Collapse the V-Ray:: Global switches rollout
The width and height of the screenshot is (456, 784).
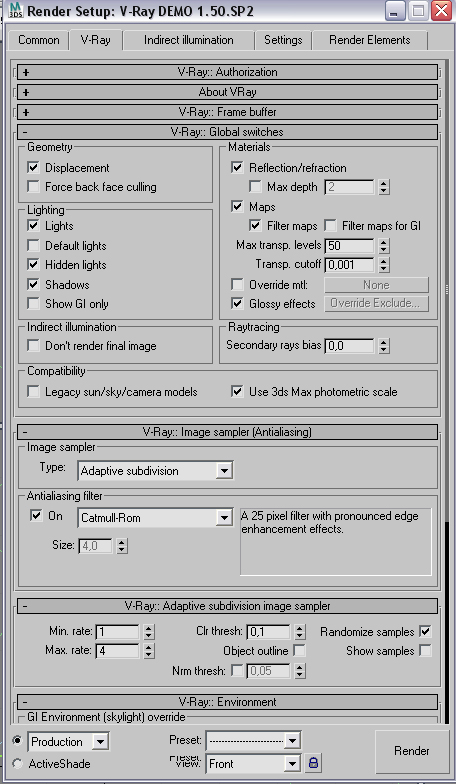point(228,132)
